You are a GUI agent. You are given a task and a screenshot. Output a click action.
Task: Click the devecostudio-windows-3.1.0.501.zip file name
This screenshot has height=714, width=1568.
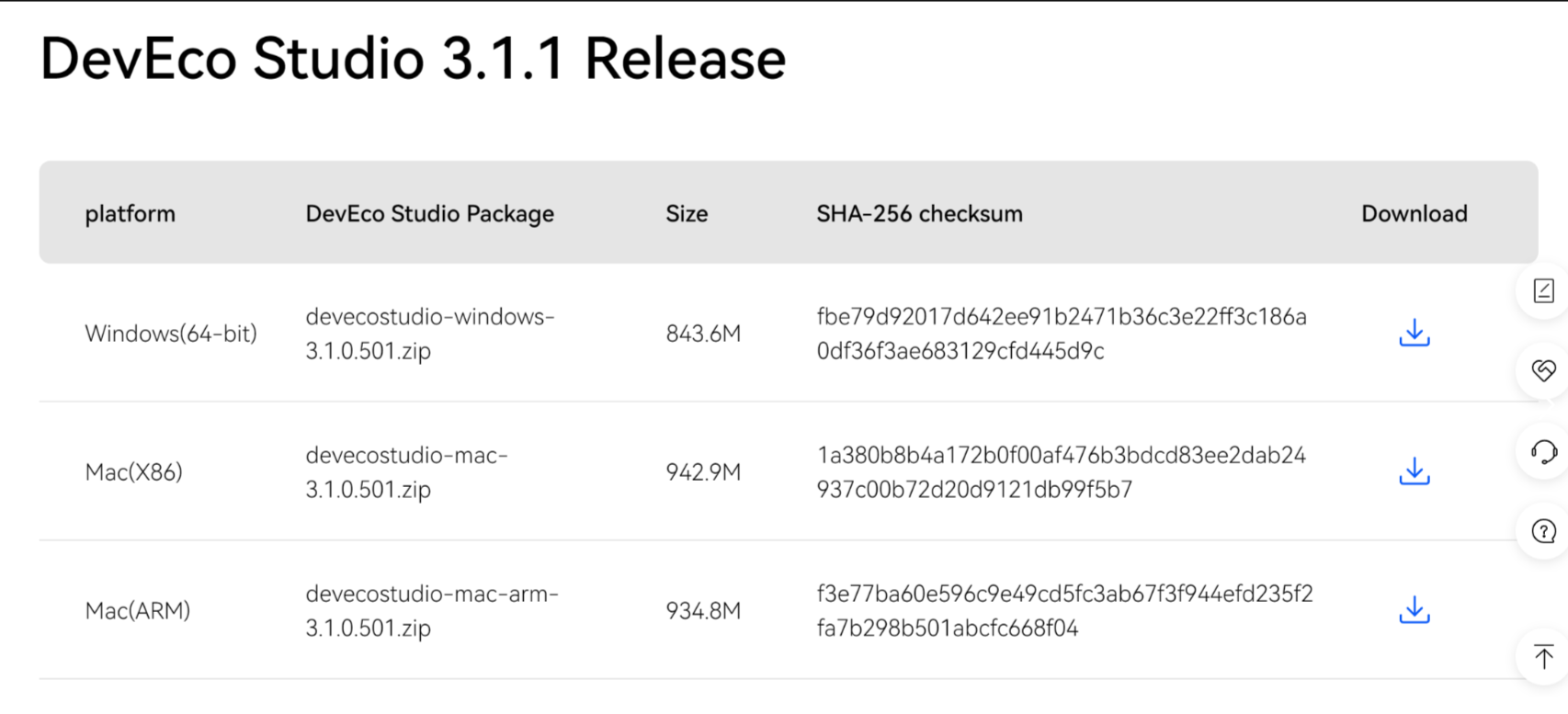pyautogui.click(x=429, y=334)
